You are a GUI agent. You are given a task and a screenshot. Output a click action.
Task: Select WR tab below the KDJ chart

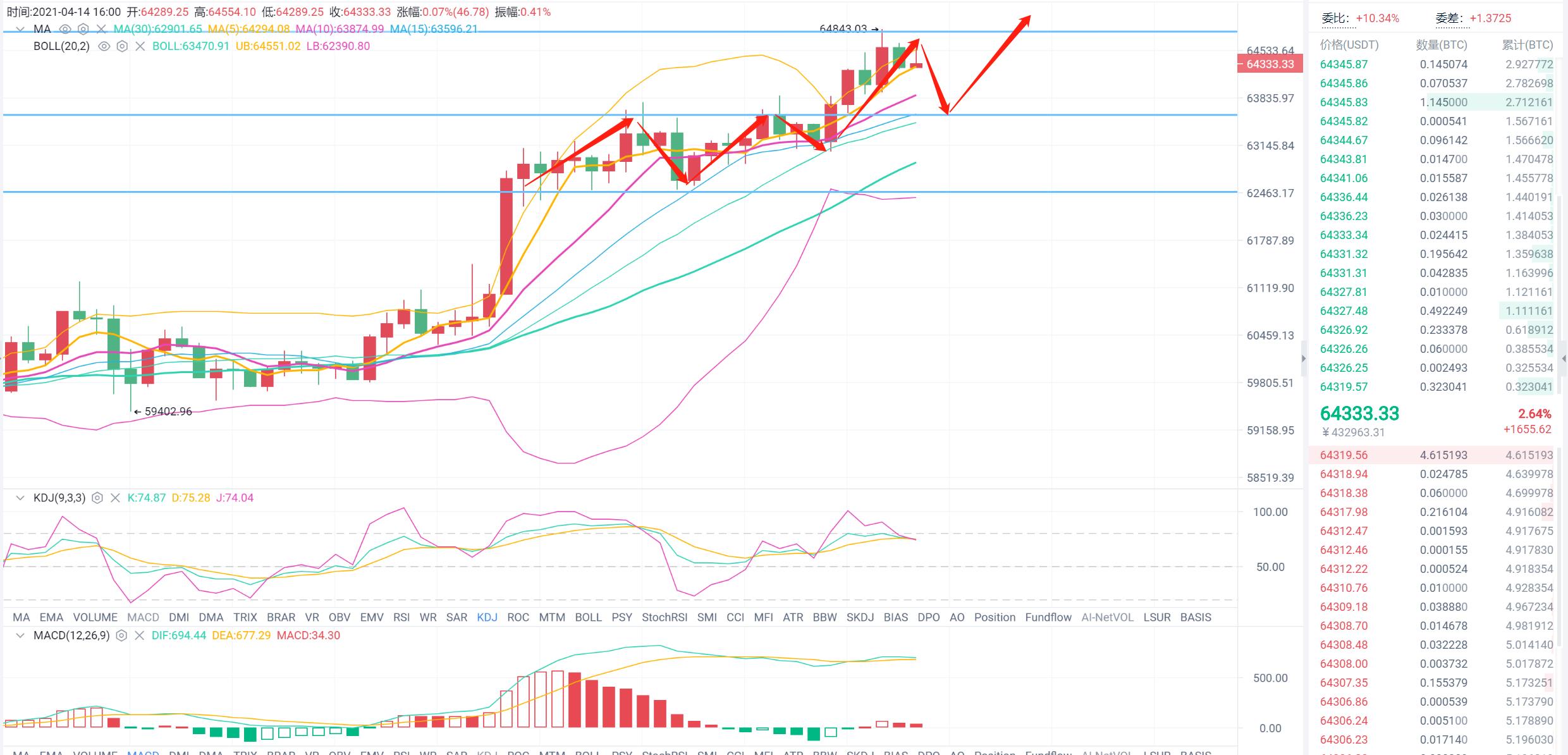tap(428, 617)
